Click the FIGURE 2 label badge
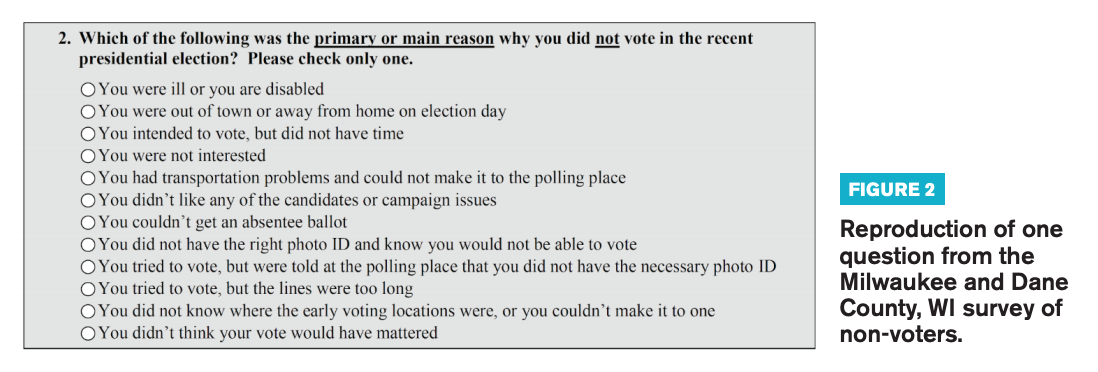 [891, 189]
